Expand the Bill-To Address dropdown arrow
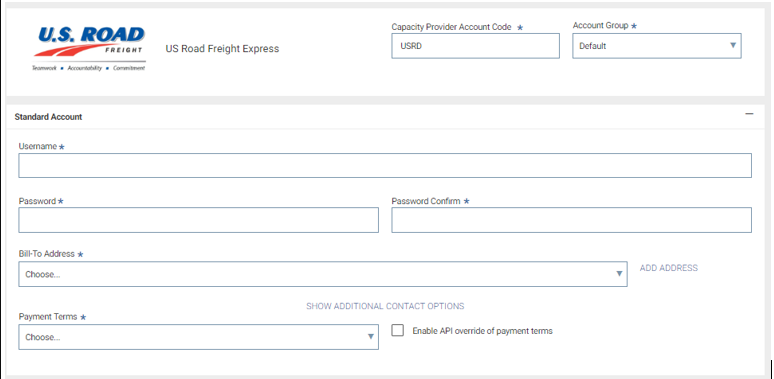774x379 pixels. coord(619,274)
